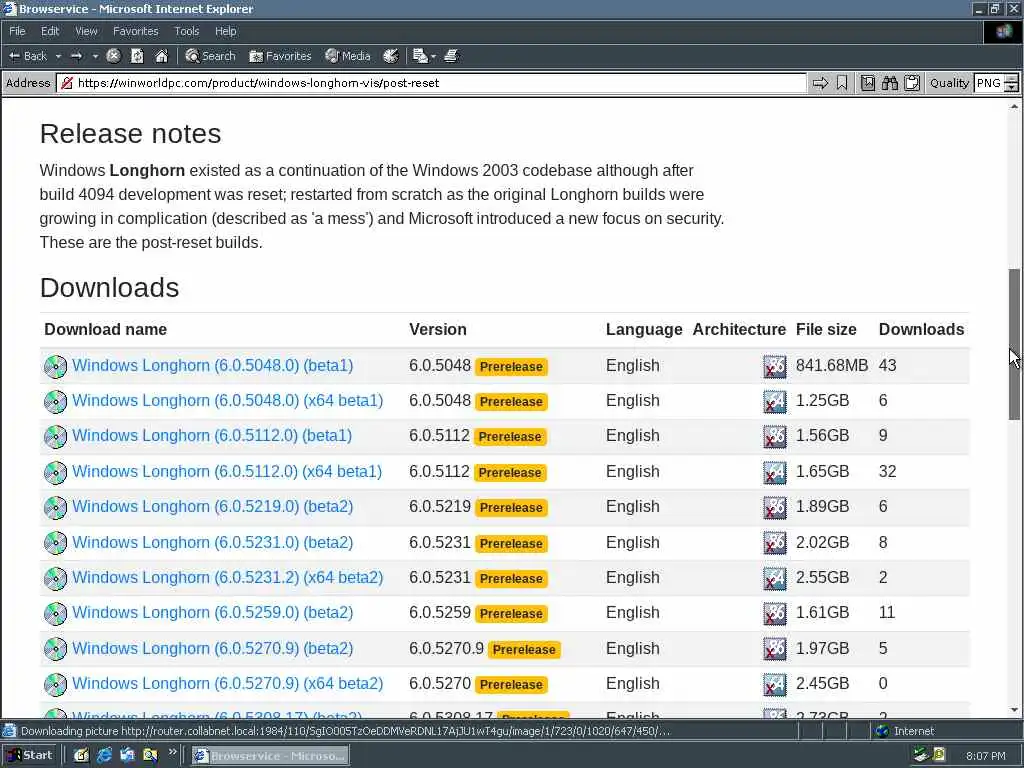Click the Prerelease badge in 2.55GB row
The width and height of the screenshot is (1024, 768).
point(511,579)
